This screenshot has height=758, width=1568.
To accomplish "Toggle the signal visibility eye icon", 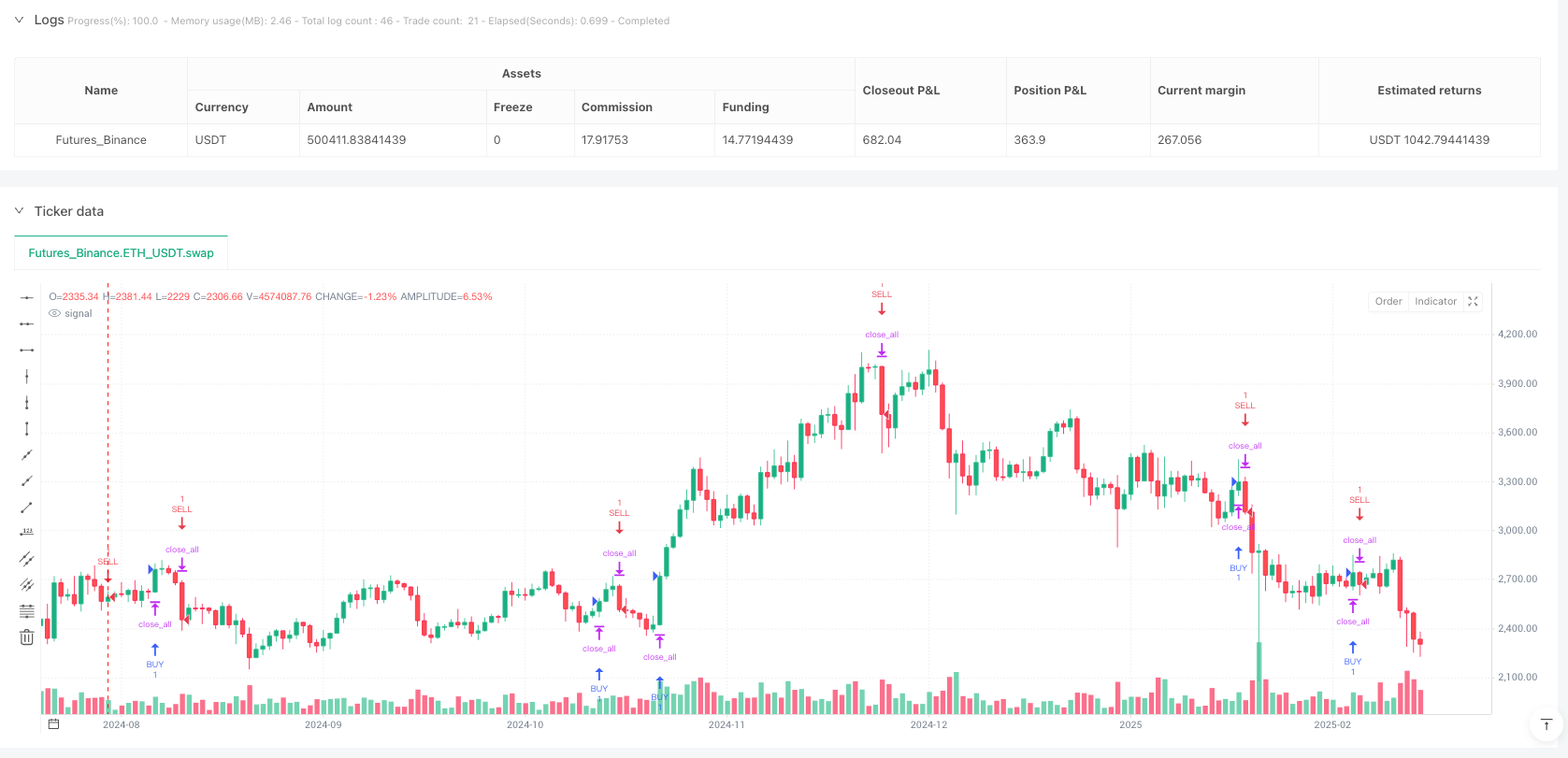I will pyautogui.click(x=54, y=313).
